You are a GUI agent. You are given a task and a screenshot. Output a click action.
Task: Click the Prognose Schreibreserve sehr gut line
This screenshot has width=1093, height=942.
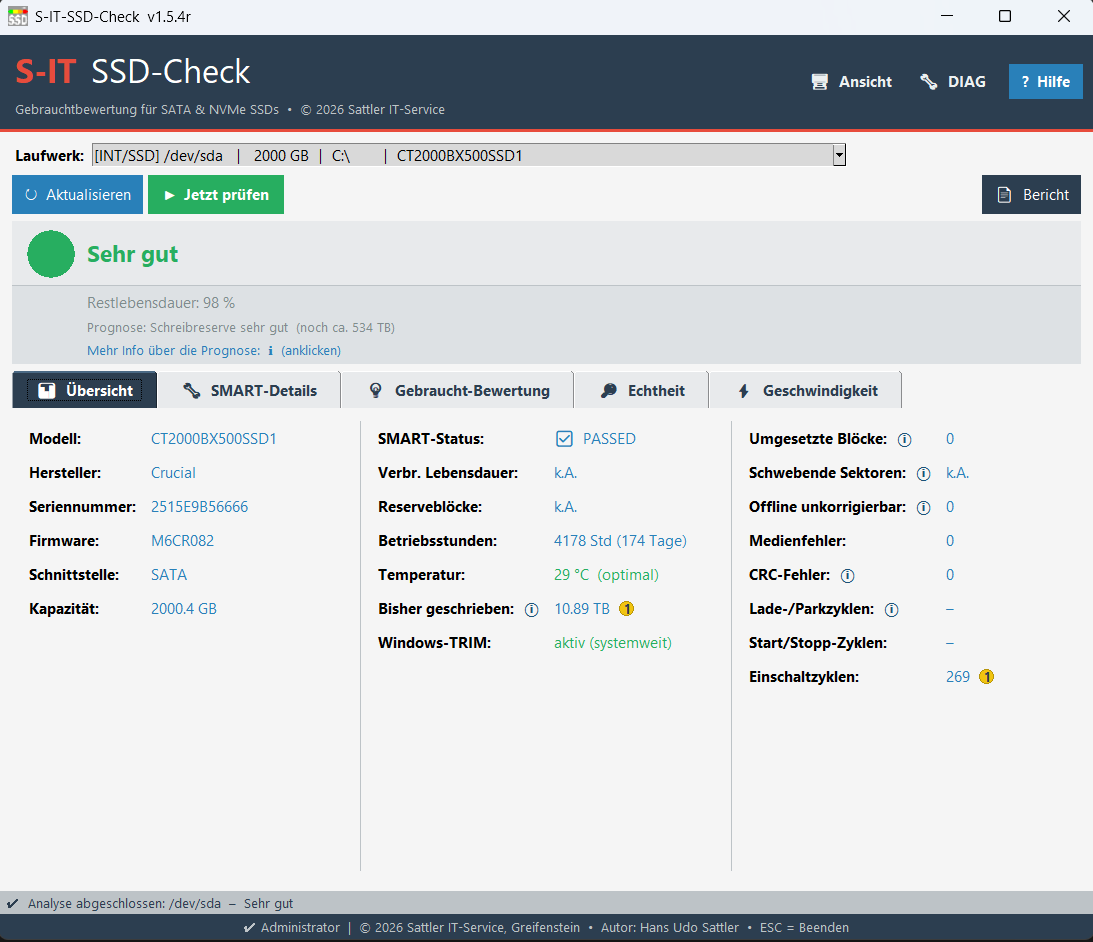tap(240, 328)
